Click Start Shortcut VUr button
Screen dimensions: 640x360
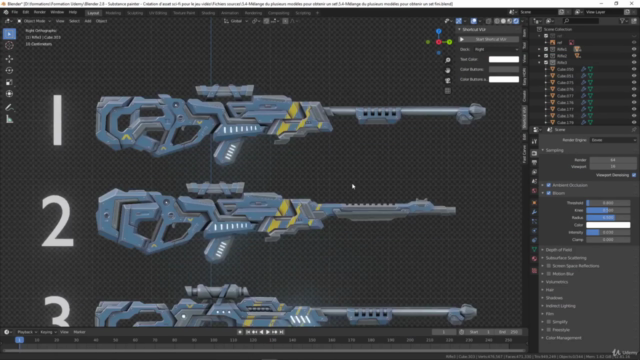tap(489, 40)
